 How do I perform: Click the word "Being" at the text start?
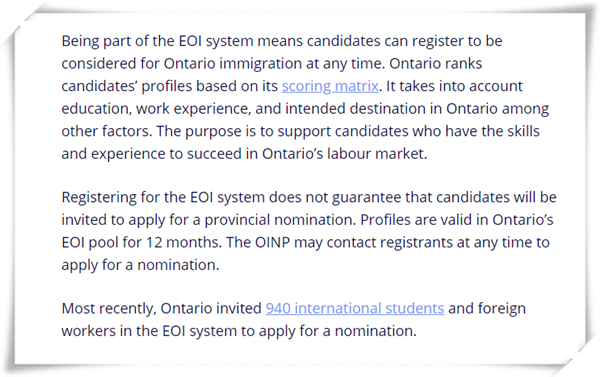point(80,41)
